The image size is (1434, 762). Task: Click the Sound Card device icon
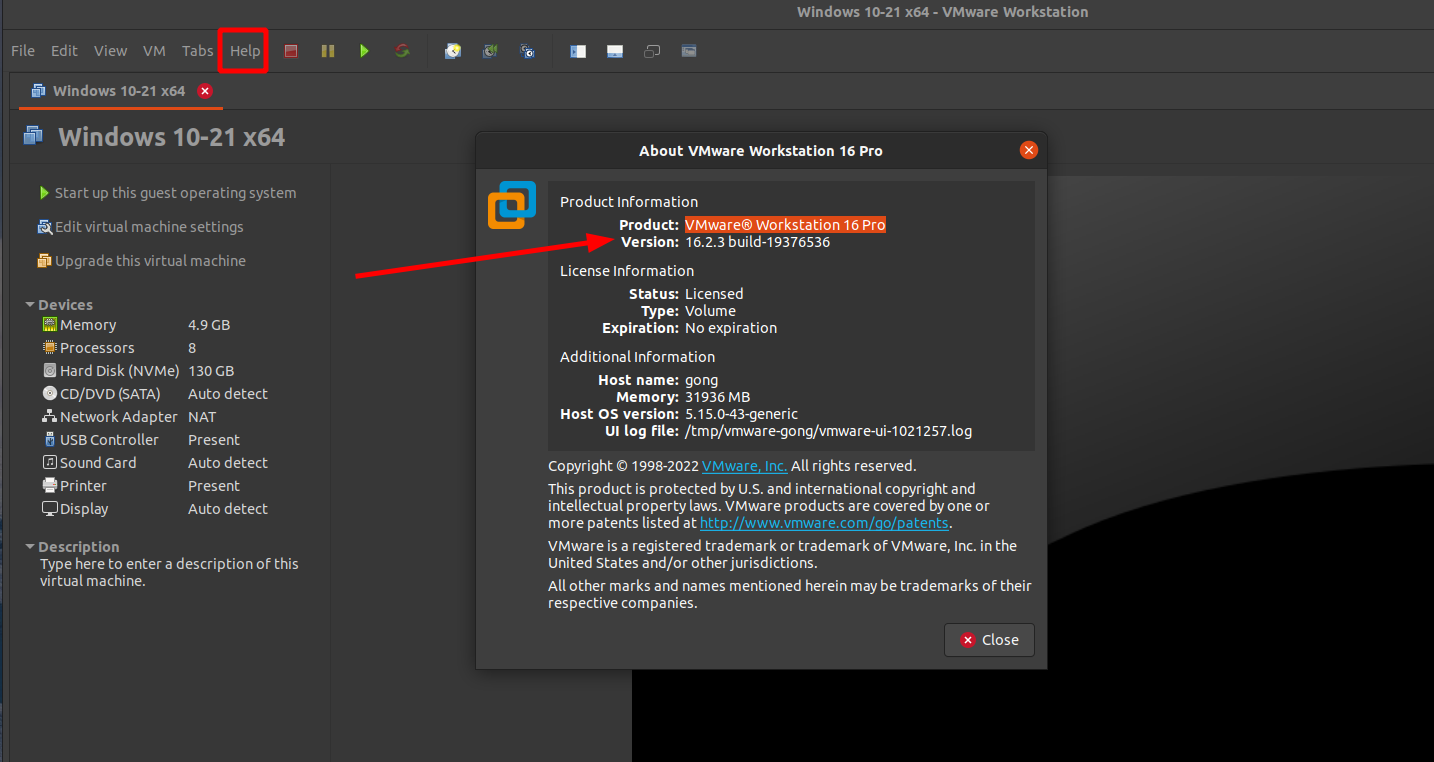[x=50, y=463]
